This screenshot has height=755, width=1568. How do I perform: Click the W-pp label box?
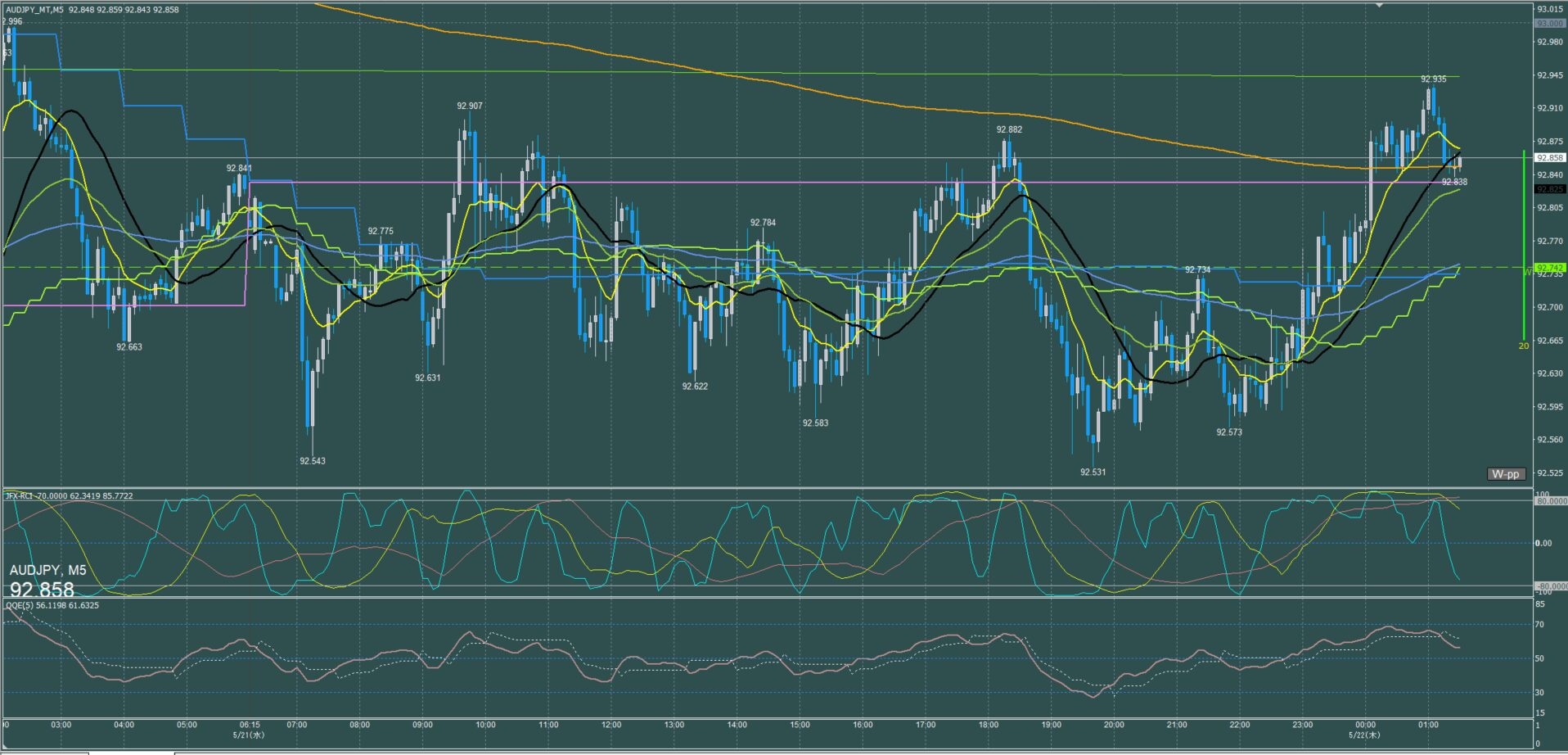[1505, 474]
